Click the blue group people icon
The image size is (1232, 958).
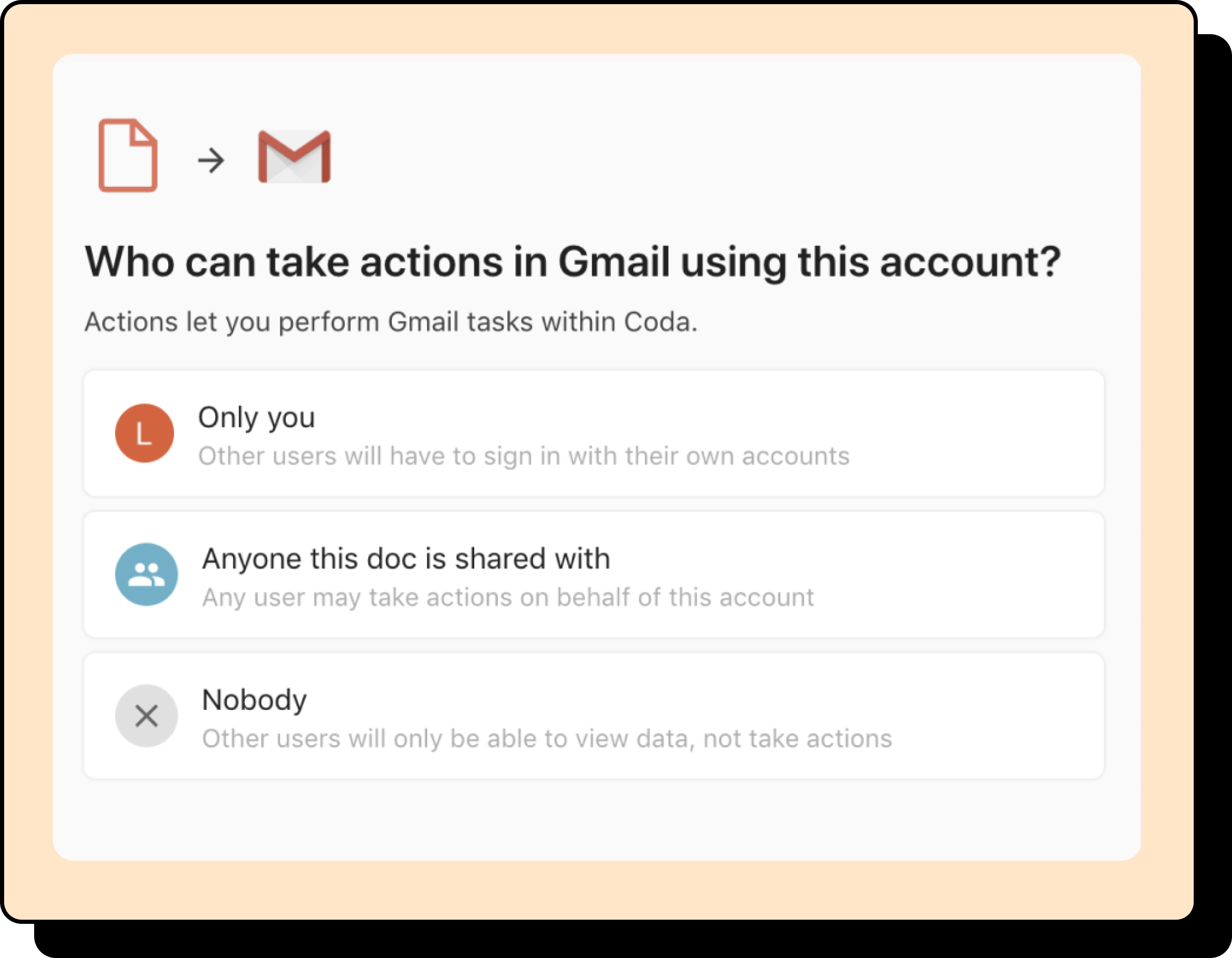pyautogui.click(x=146, y=574)
